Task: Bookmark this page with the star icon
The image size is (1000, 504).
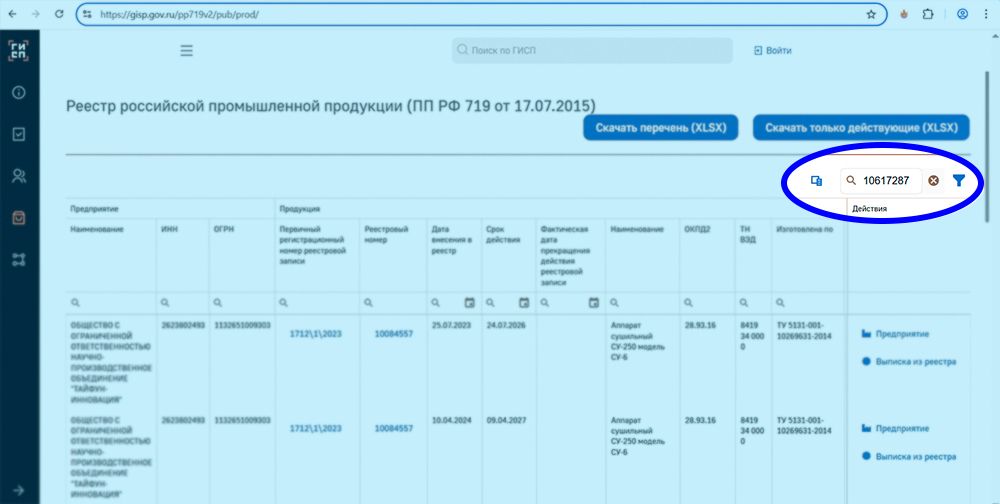Action: (x=871, y=14)
